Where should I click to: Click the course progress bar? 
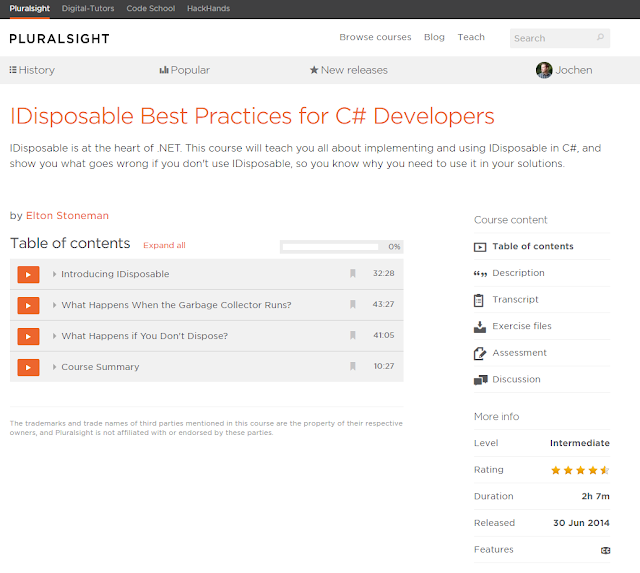[x=330, y=247]
